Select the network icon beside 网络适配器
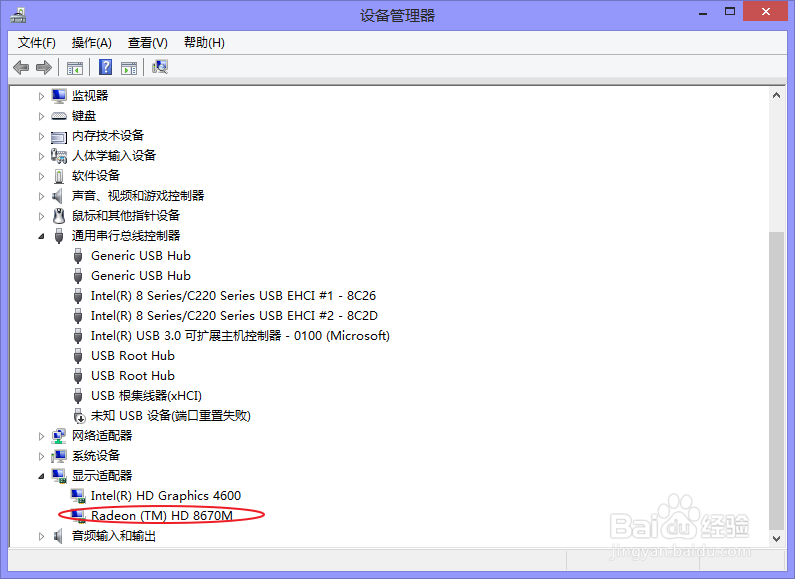The image size is (795, 579). coord(59,436)
